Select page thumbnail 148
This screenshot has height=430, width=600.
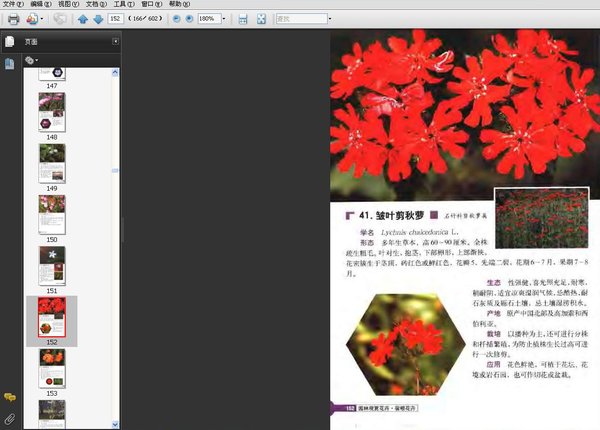click(x=52, y=112)
